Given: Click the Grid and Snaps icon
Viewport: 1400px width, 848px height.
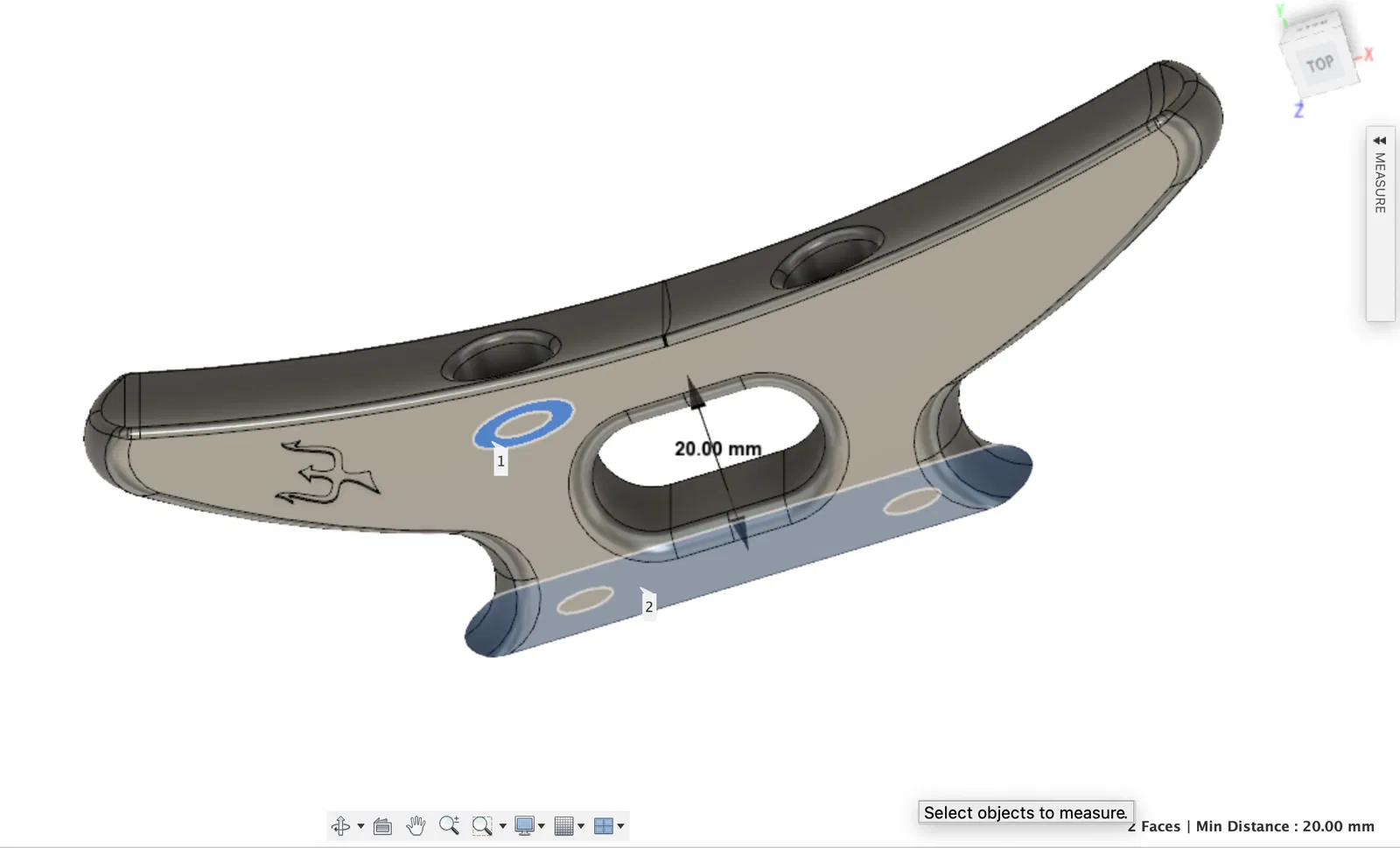Looking at the screenshot, I should tap(564, 825).
